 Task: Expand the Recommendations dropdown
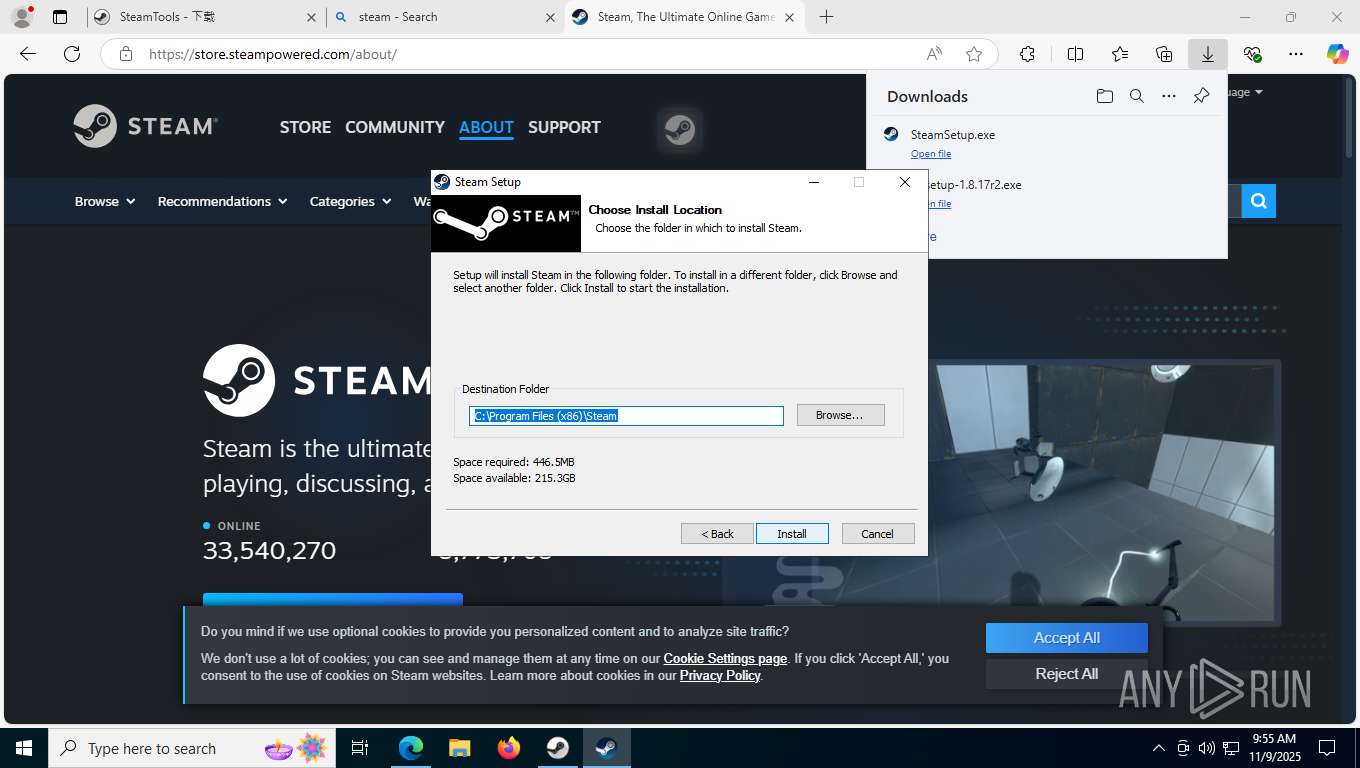222,201
